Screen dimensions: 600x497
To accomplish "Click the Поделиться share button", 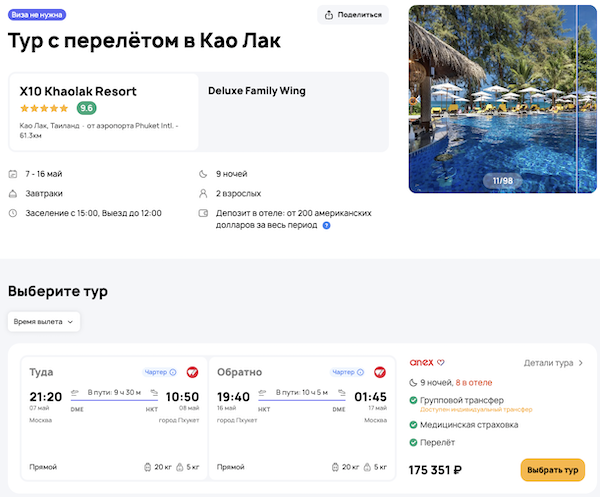I will tap(352, 14).
